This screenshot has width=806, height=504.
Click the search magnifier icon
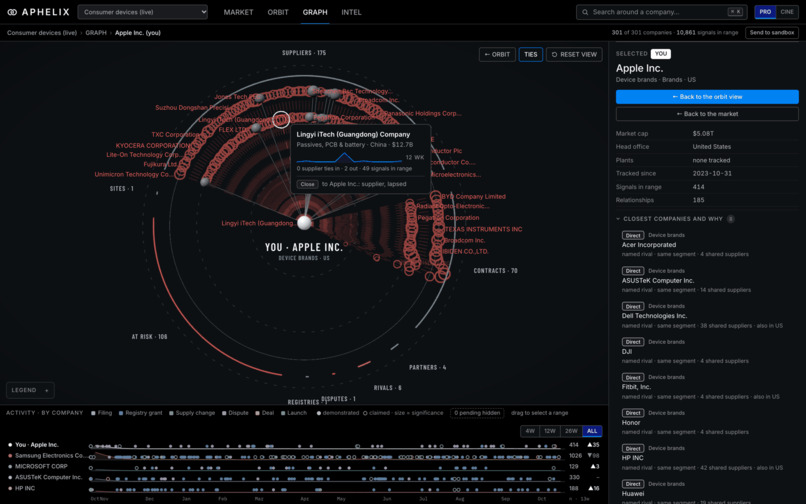(585, 12)
